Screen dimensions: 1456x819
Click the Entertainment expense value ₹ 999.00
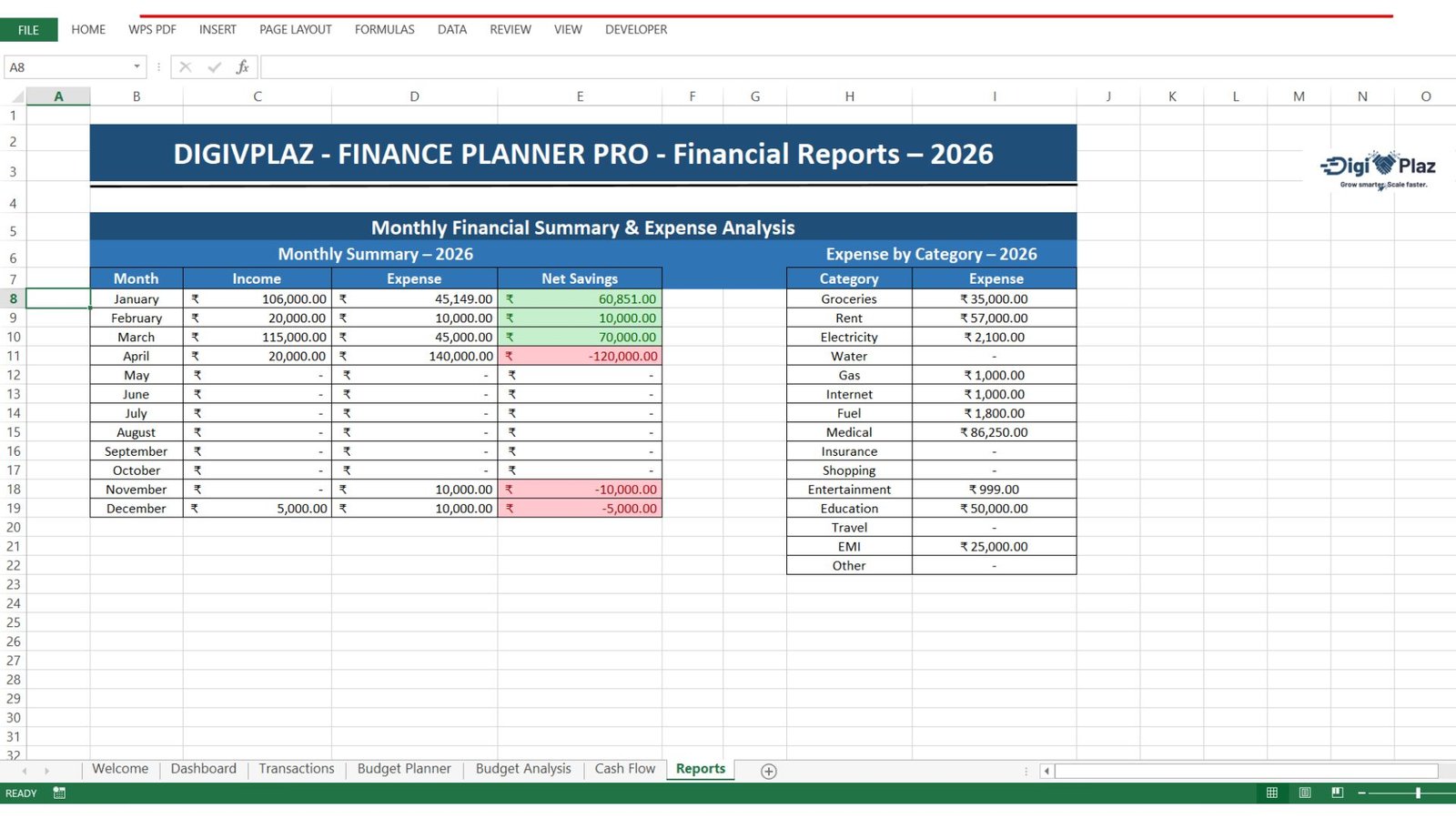pos(995,490)
